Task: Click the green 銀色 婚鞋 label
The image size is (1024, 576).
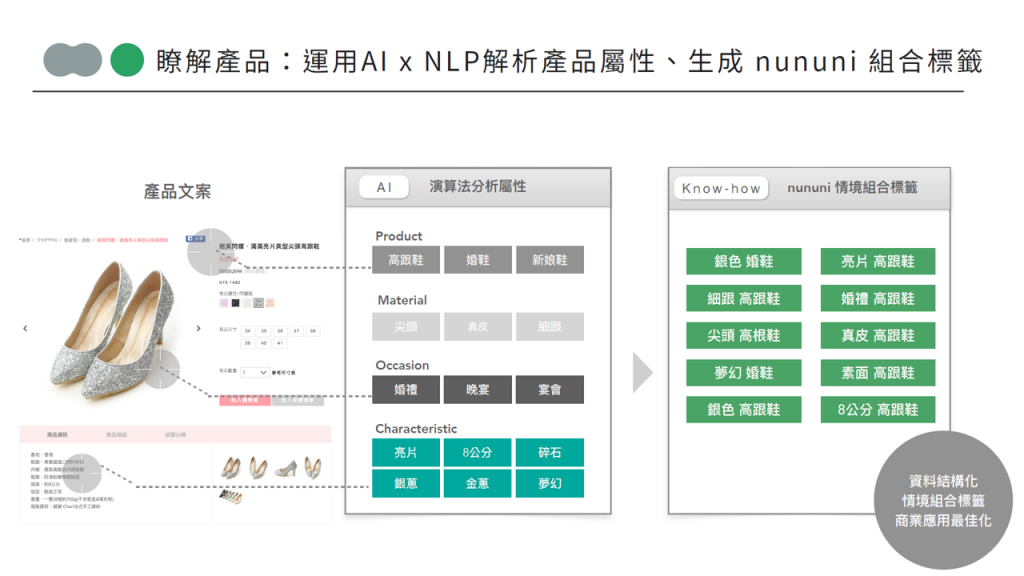Action: (x=744, y=261)
